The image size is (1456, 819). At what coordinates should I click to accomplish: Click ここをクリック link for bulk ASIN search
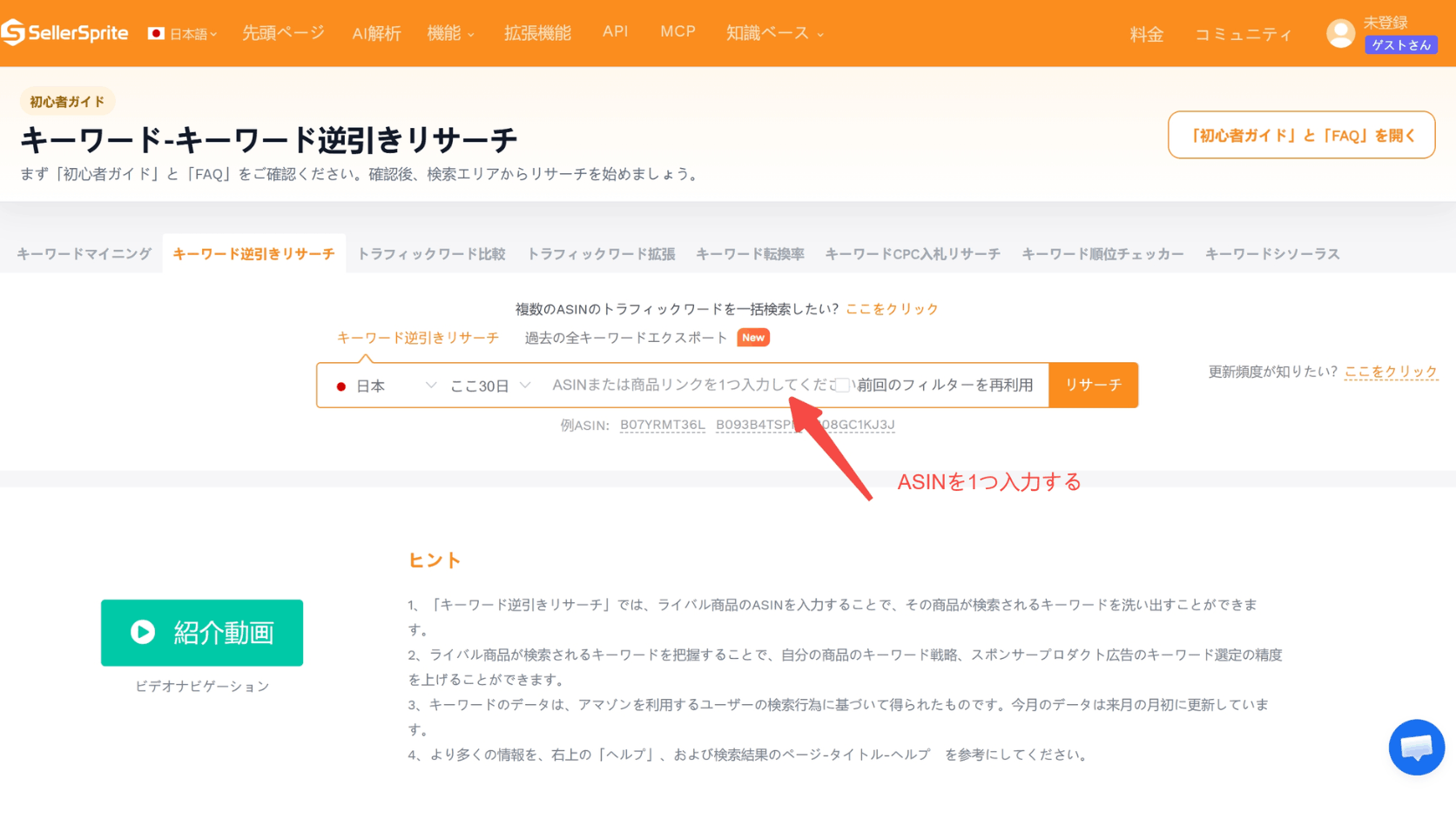pyautogui.click(x=892, y=309)
